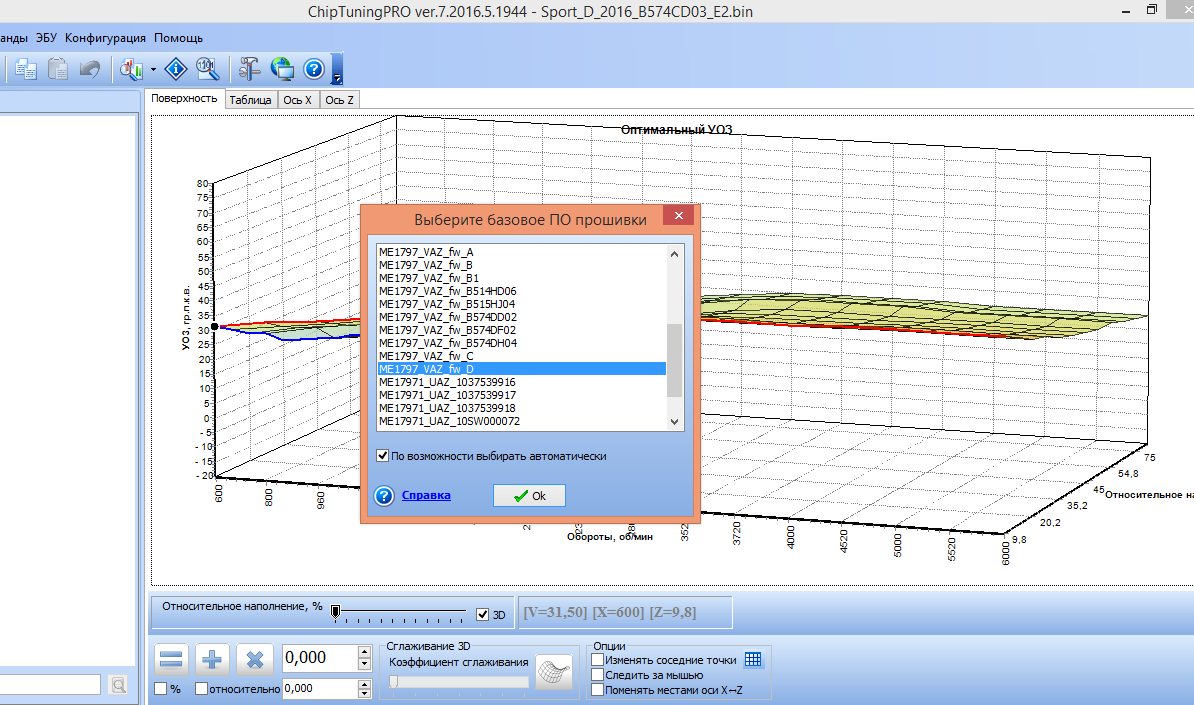
Task: Click the blue grid icon beside neighbor points option
Action: tap(753, 659)
